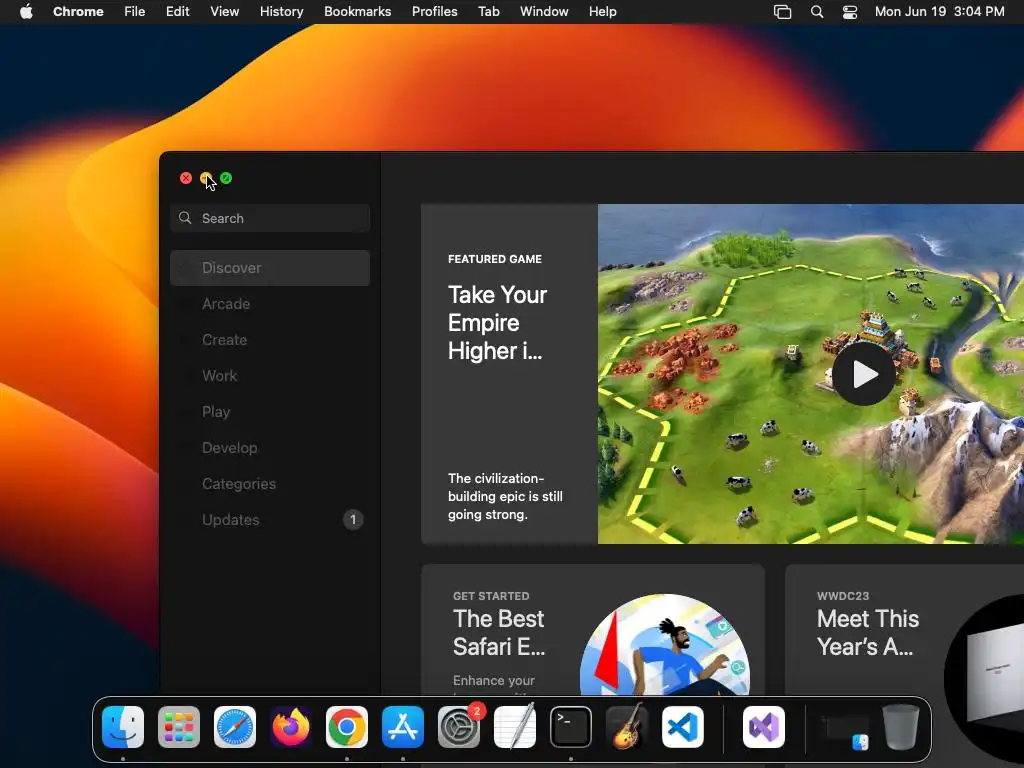Viewport: 1024px width, 768px height.
Task: Launch Firefox from the Dock
Action: click(291, 727)
